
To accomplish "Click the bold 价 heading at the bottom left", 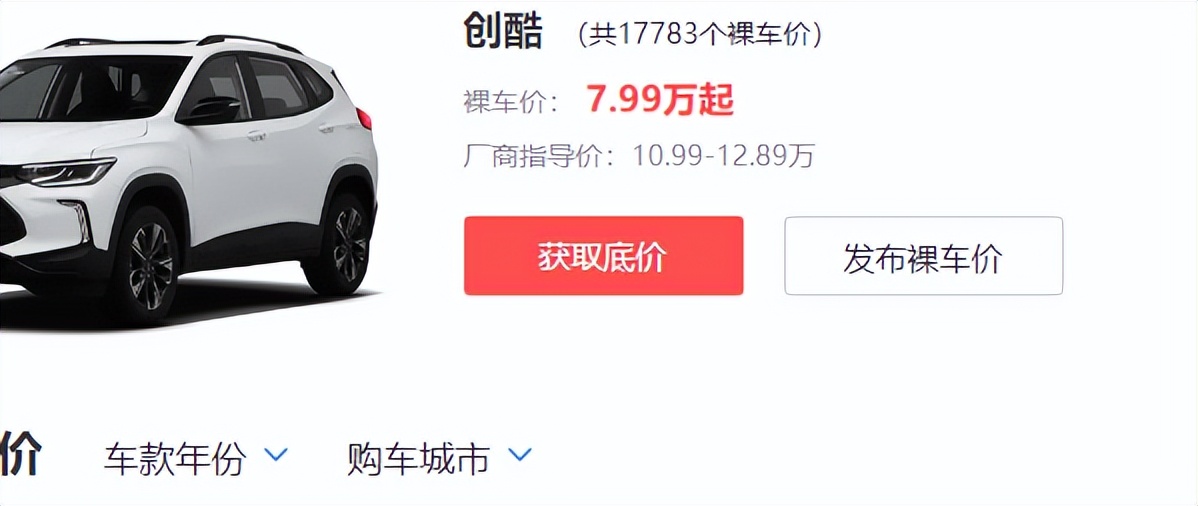I will coord(20,454).
